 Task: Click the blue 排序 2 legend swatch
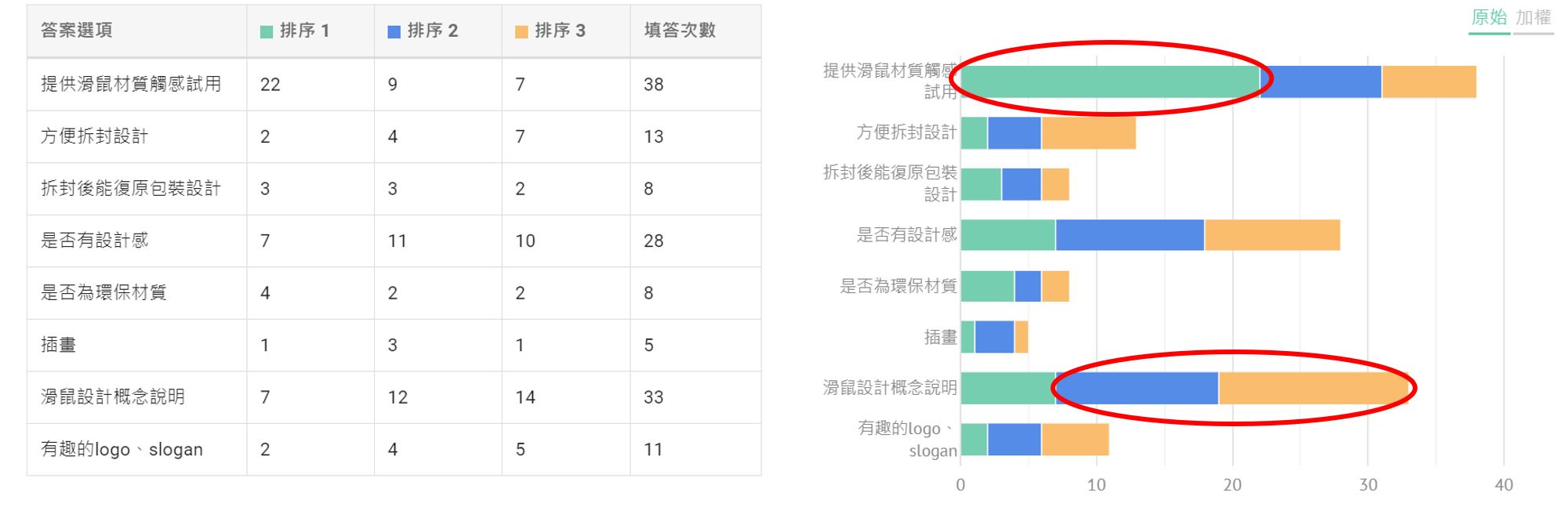(x=394, y=31)
